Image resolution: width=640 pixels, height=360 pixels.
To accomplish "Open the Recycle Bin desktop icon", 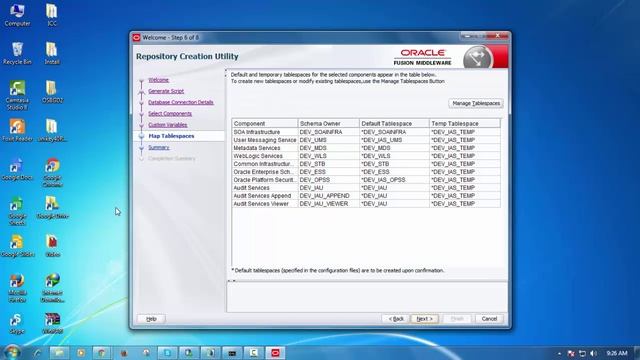I will (x=17, y=53).
